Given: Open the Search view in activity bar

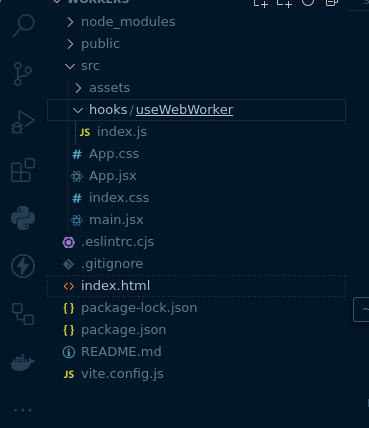Looking at the screenshot, I should [23, 26].
